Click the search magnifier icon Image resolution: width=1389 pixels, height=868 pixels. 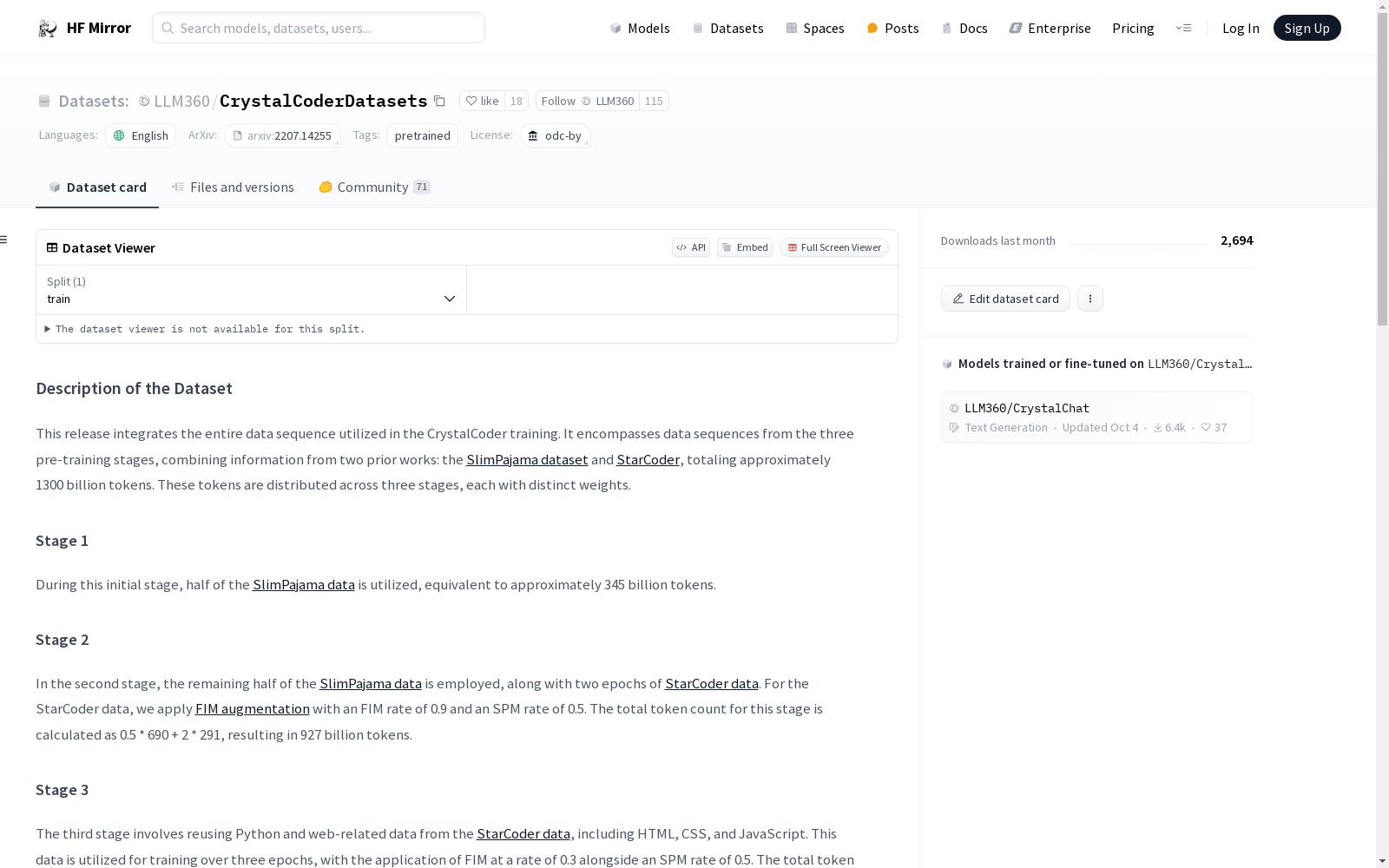[x=168, y=29]
